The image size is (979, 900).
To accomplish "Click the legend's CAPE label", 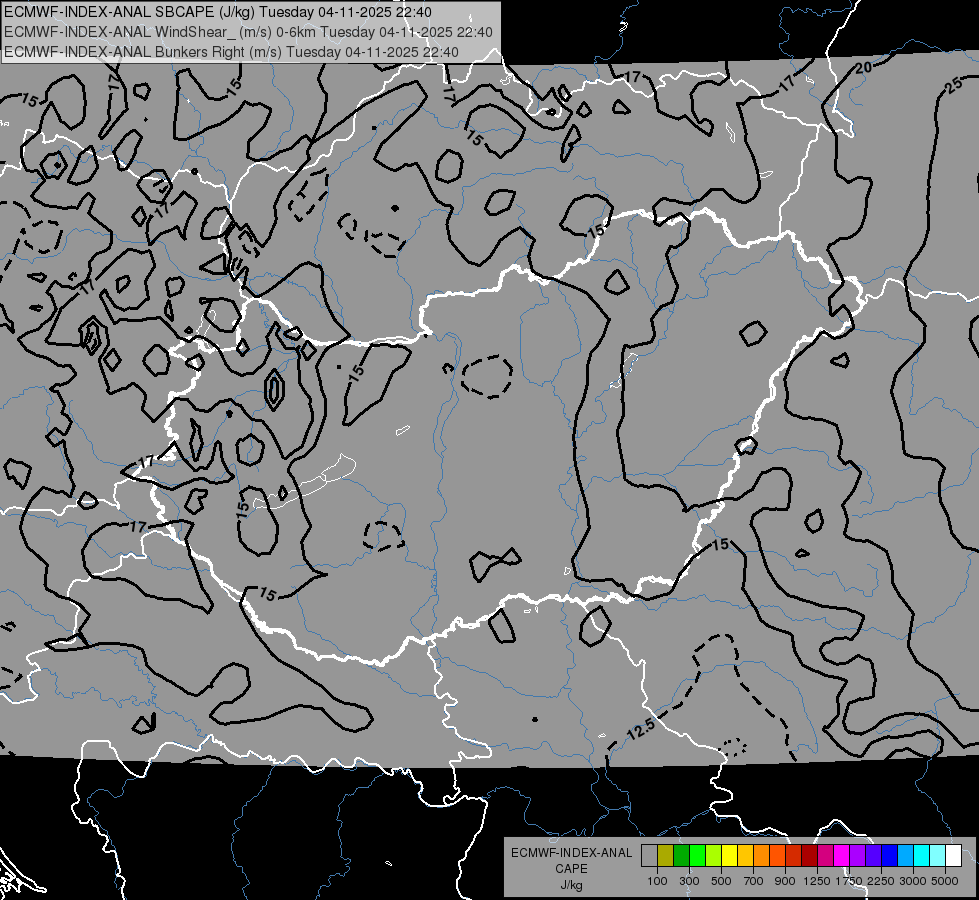I will pyautogui.click(x=571, y=869).
